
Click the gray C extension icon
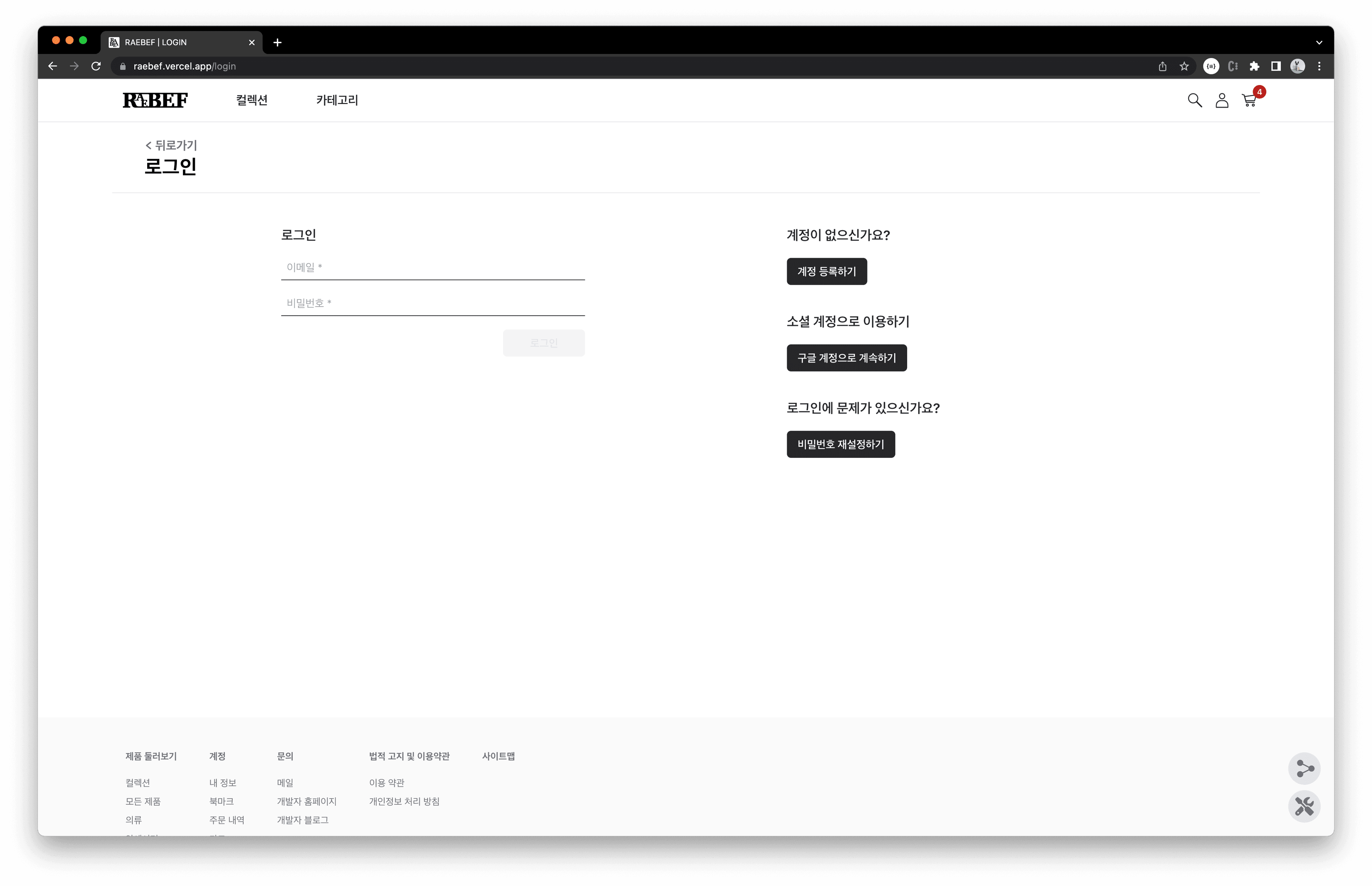pyautogui.click(x=1232, y=66)
